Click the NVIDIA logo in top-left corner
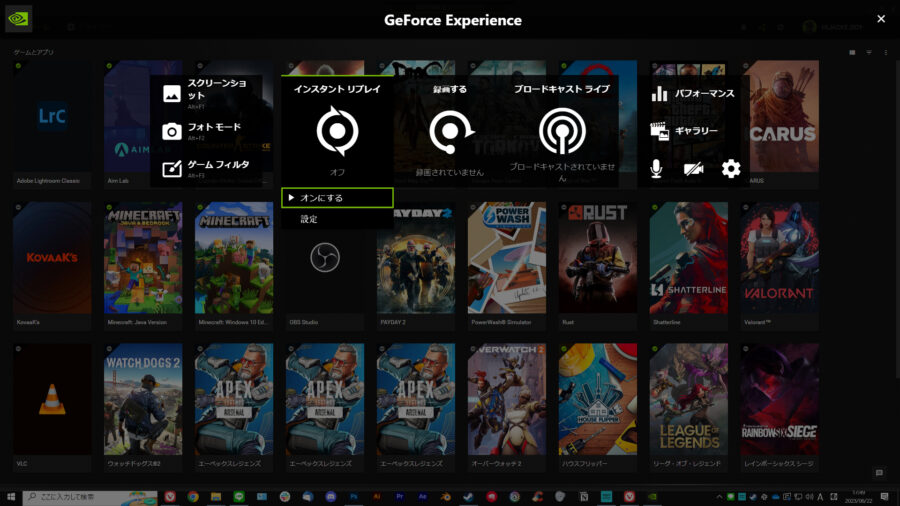Viewport: 900px width, 506px height. point(18,19)
